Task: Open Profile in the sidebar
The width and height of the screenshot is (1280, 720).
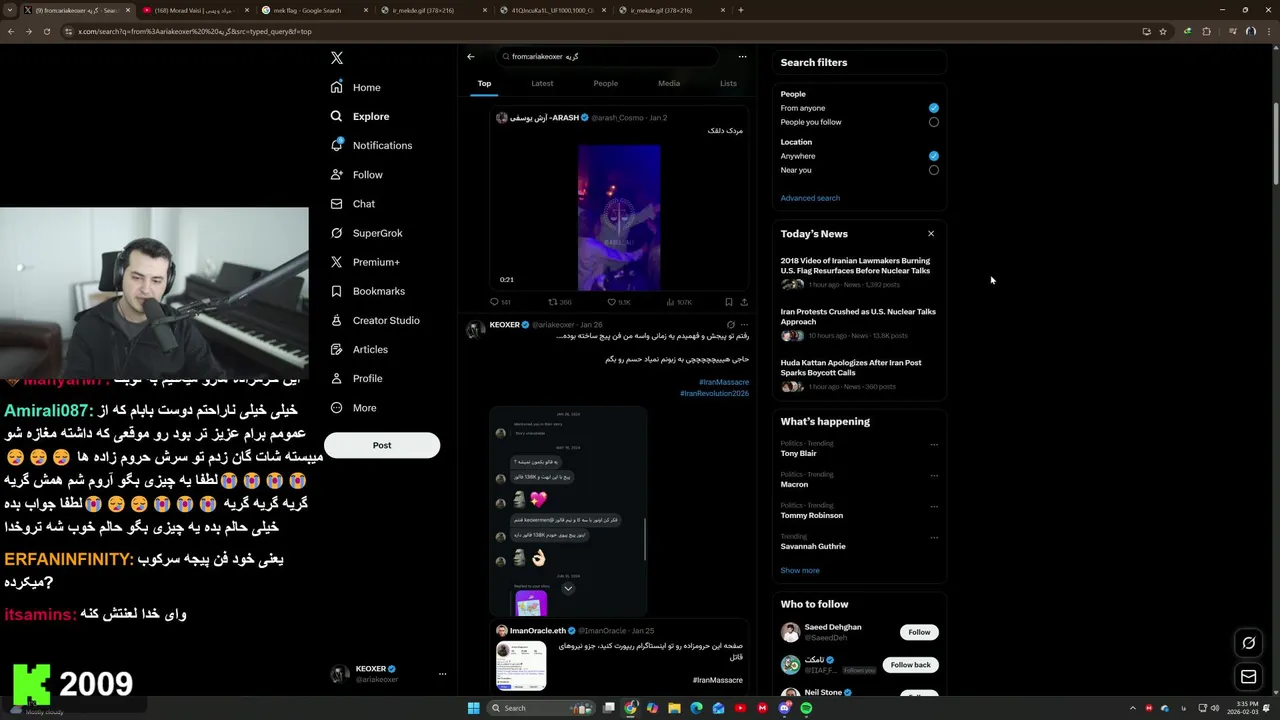Action: (356, 378)
